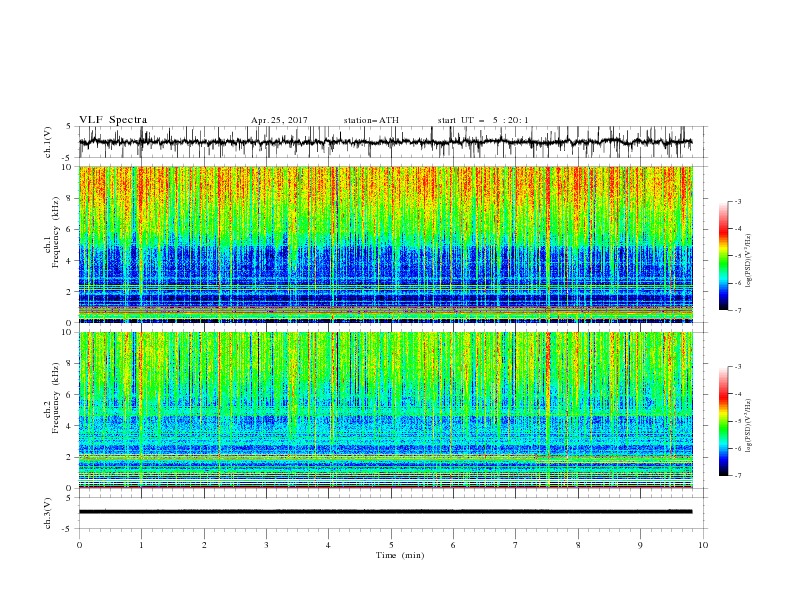
Task: Click inside the ch.1 spectrogram panel
Action: coord(385,244)
